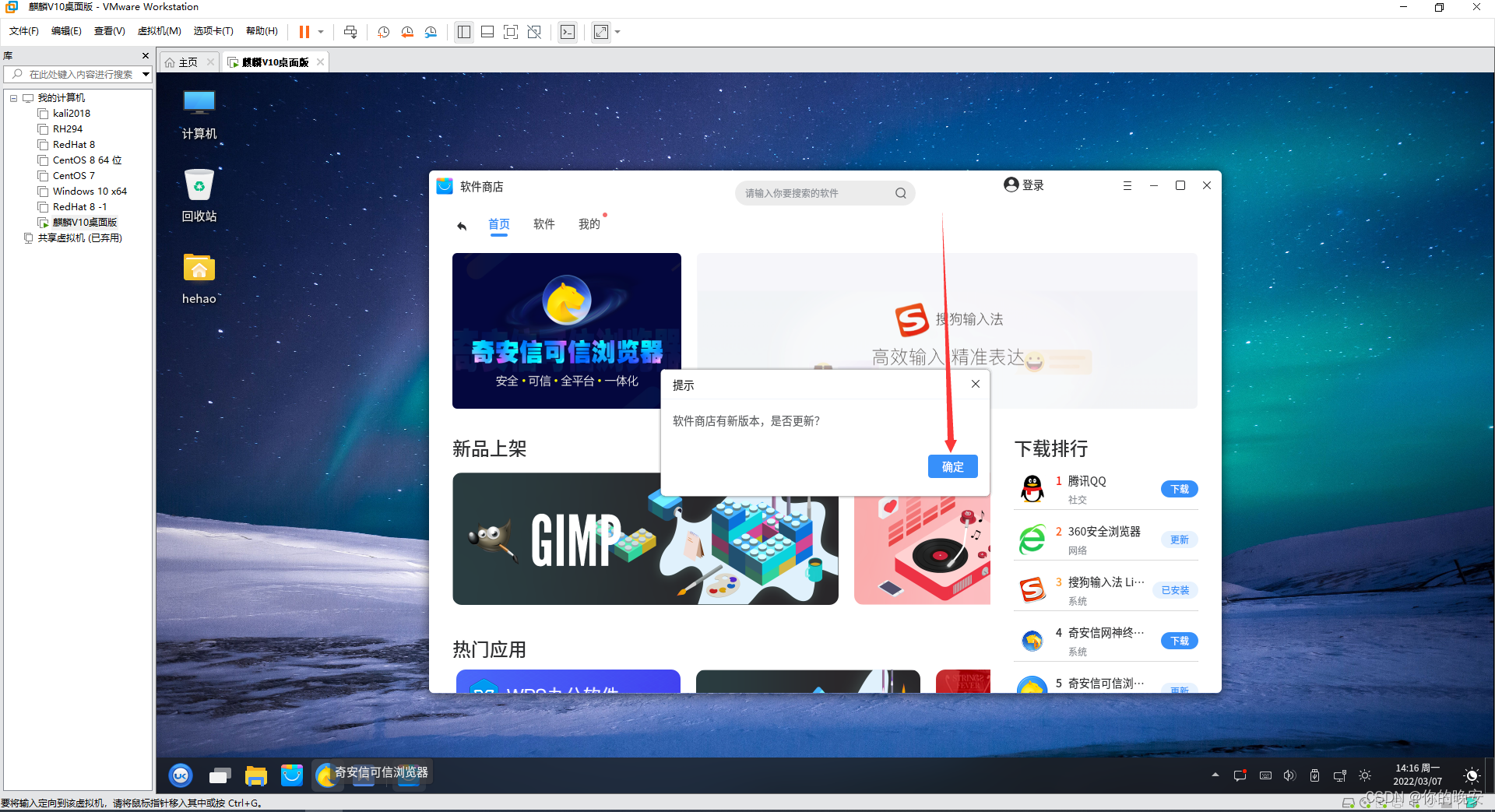Click the task view icon in taskbar
Image resolution: width=1495 pixels, height=812 pixels.
click(220, 775)
